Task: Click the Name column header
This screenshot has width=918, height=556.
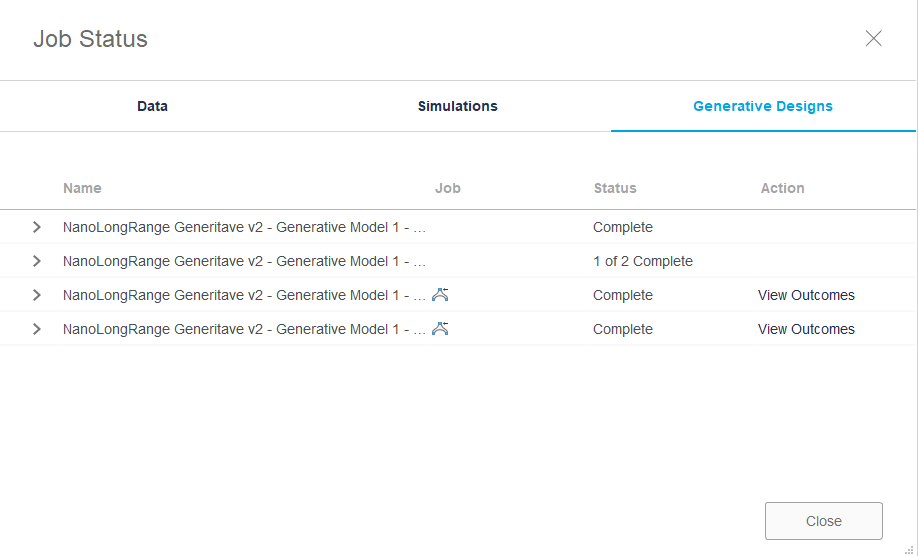Action: (x=82, y=188)
